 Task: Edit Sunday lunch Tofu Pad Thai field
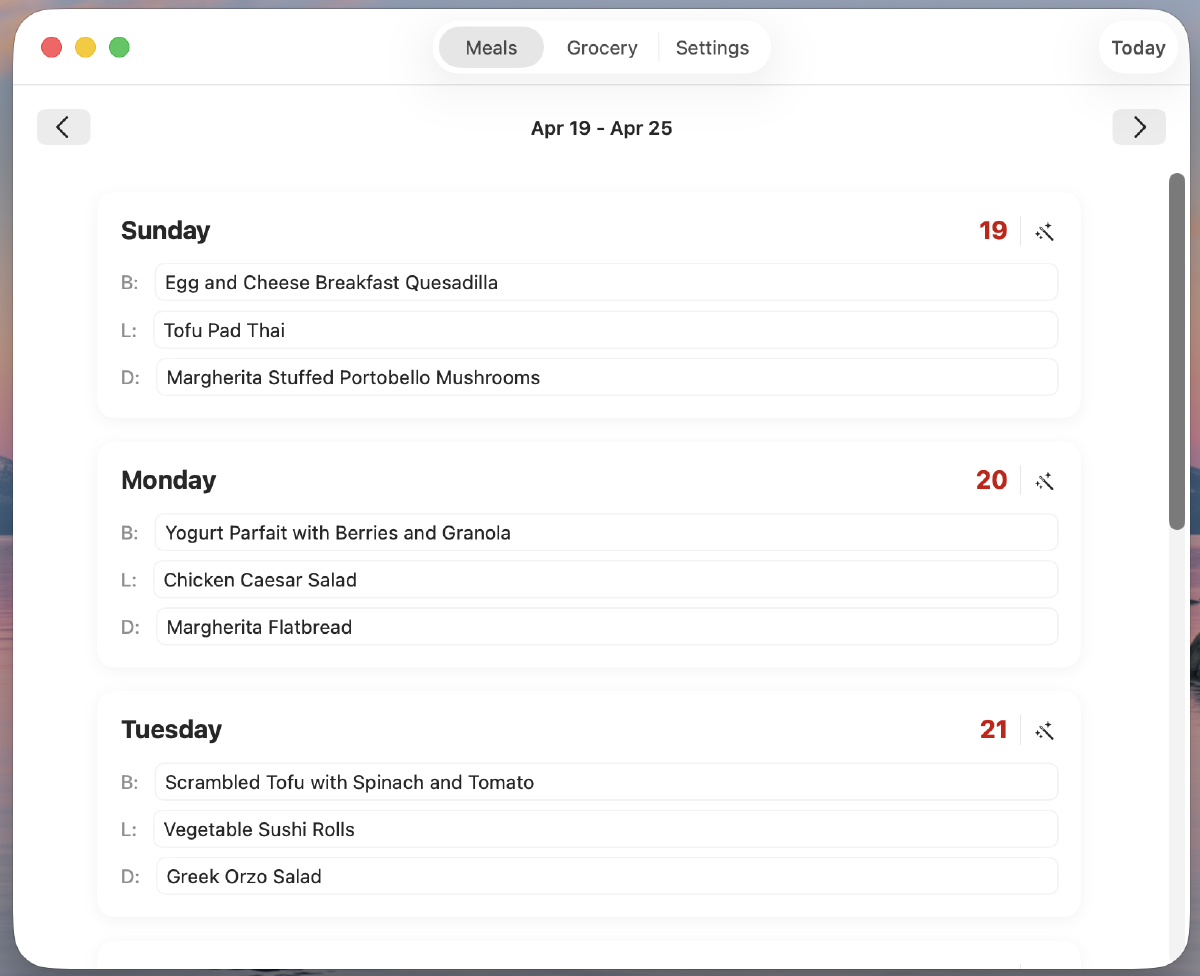(606, 330)
